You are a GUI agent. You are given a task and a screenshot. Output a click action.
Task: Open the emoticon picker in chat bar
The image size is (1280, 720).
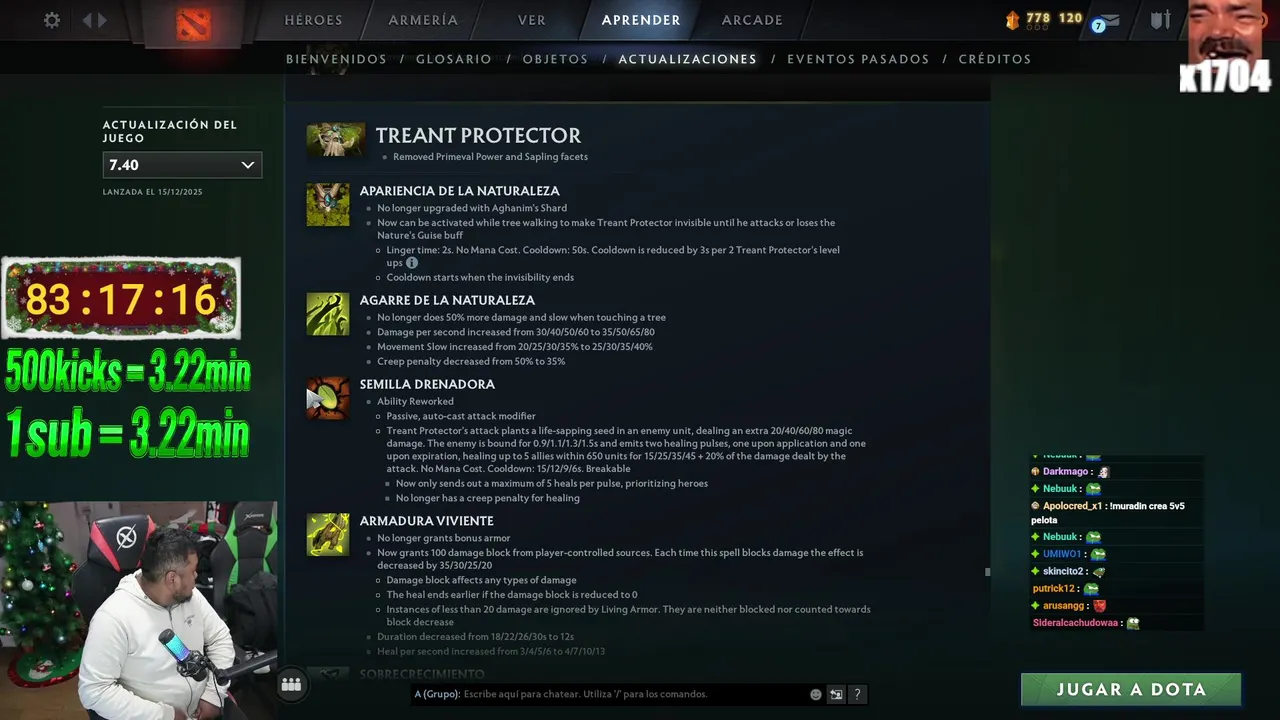[816, 694]
